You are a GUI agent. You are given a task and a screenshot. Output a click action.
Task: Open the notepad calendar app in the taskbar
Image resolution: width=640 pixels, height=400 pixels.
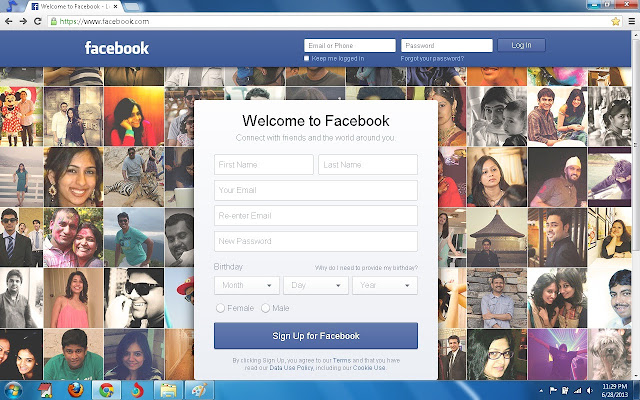pyautogui.click(x=45, y=390)
